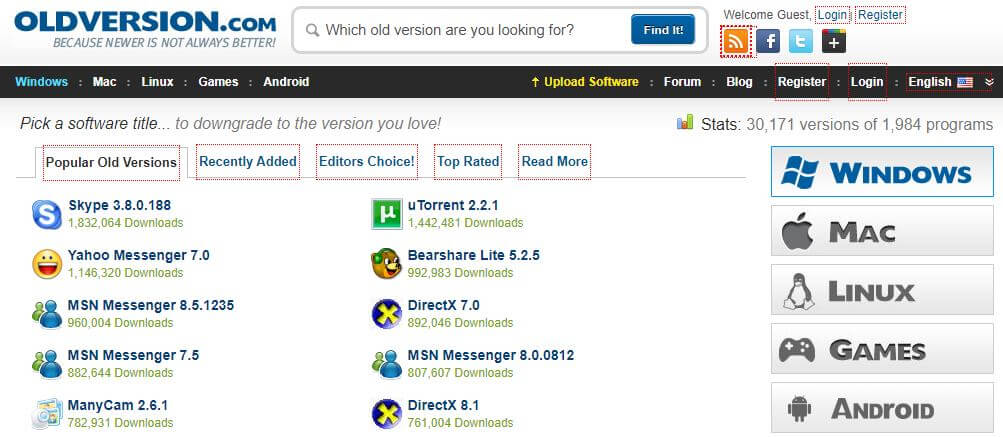Expand the English language dropdown arrow

point(989,82)
